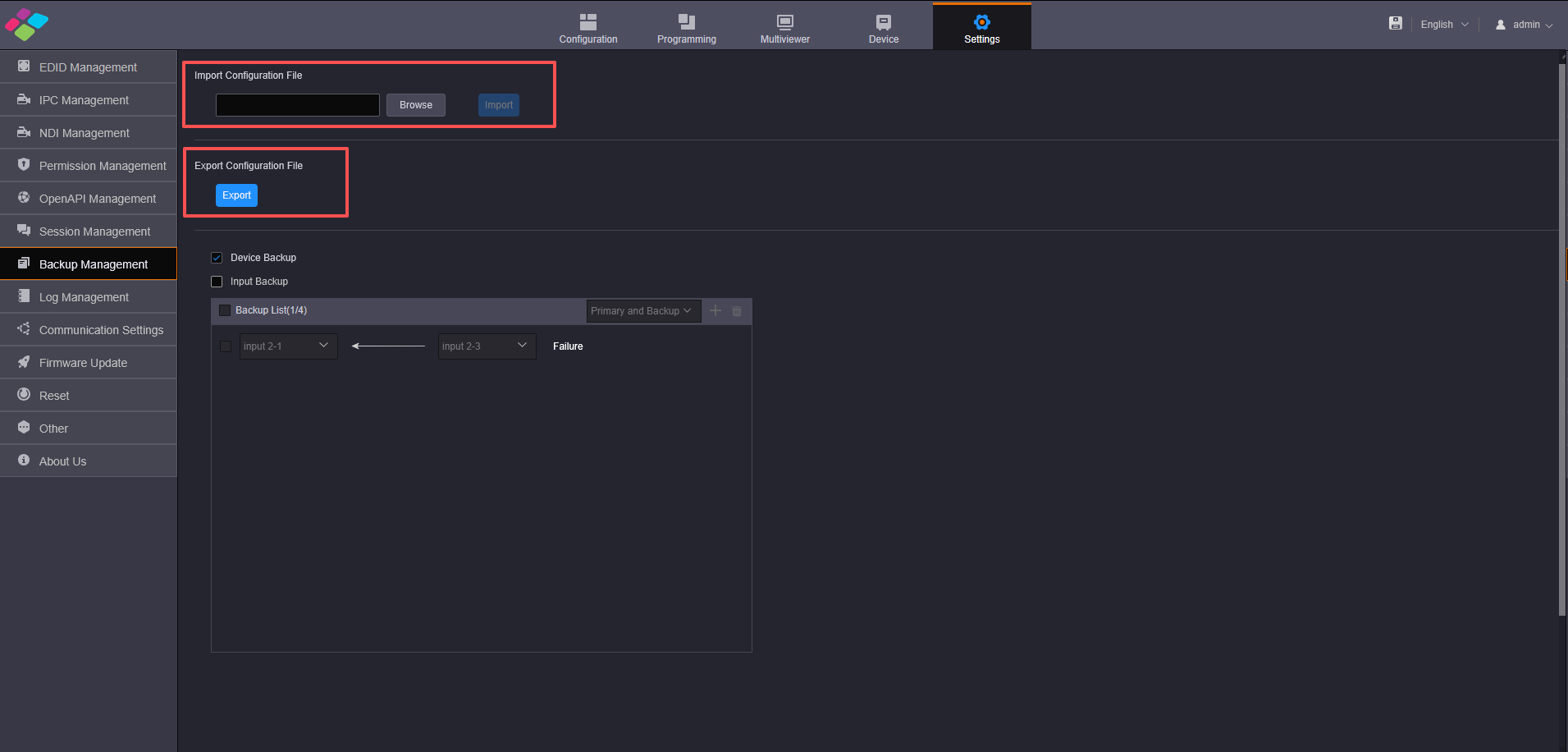Click the NDI Management icon
Viewport: 1568px width, 752px height.
pyautogui.click(x=24, y=132)
